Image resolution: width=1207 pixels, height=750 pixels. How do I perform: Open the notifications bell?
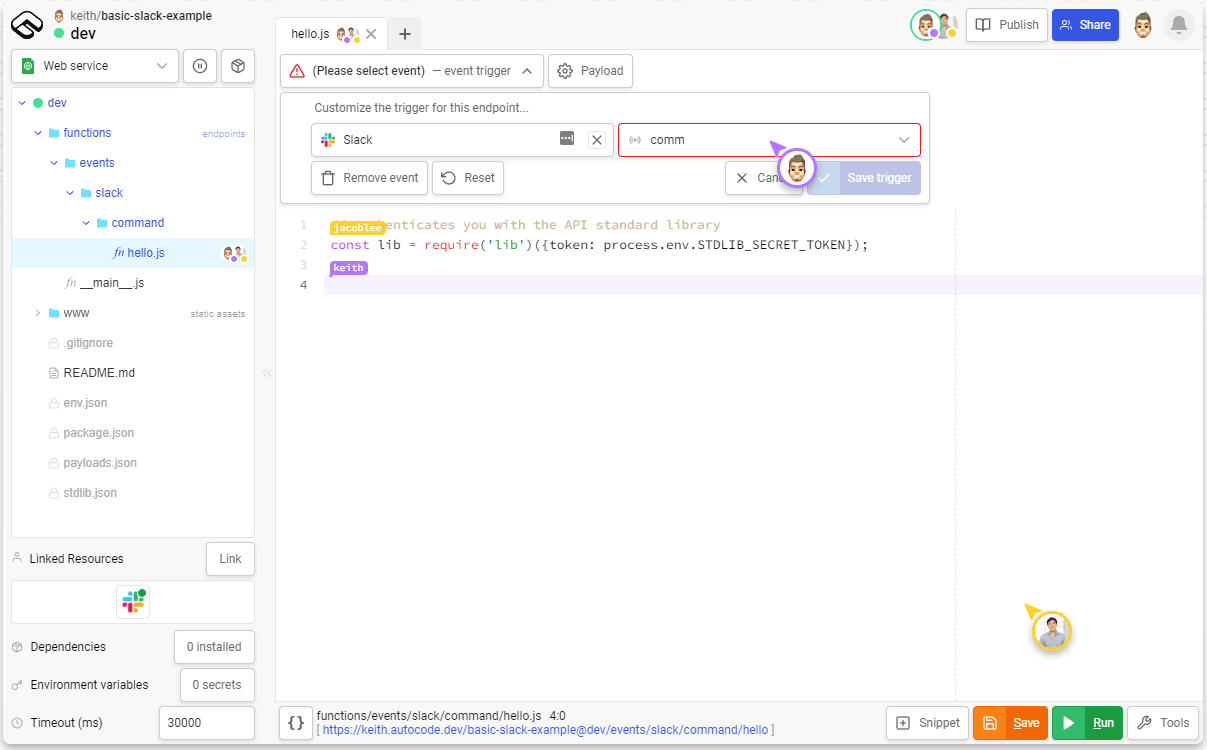tap(1179, 25)
